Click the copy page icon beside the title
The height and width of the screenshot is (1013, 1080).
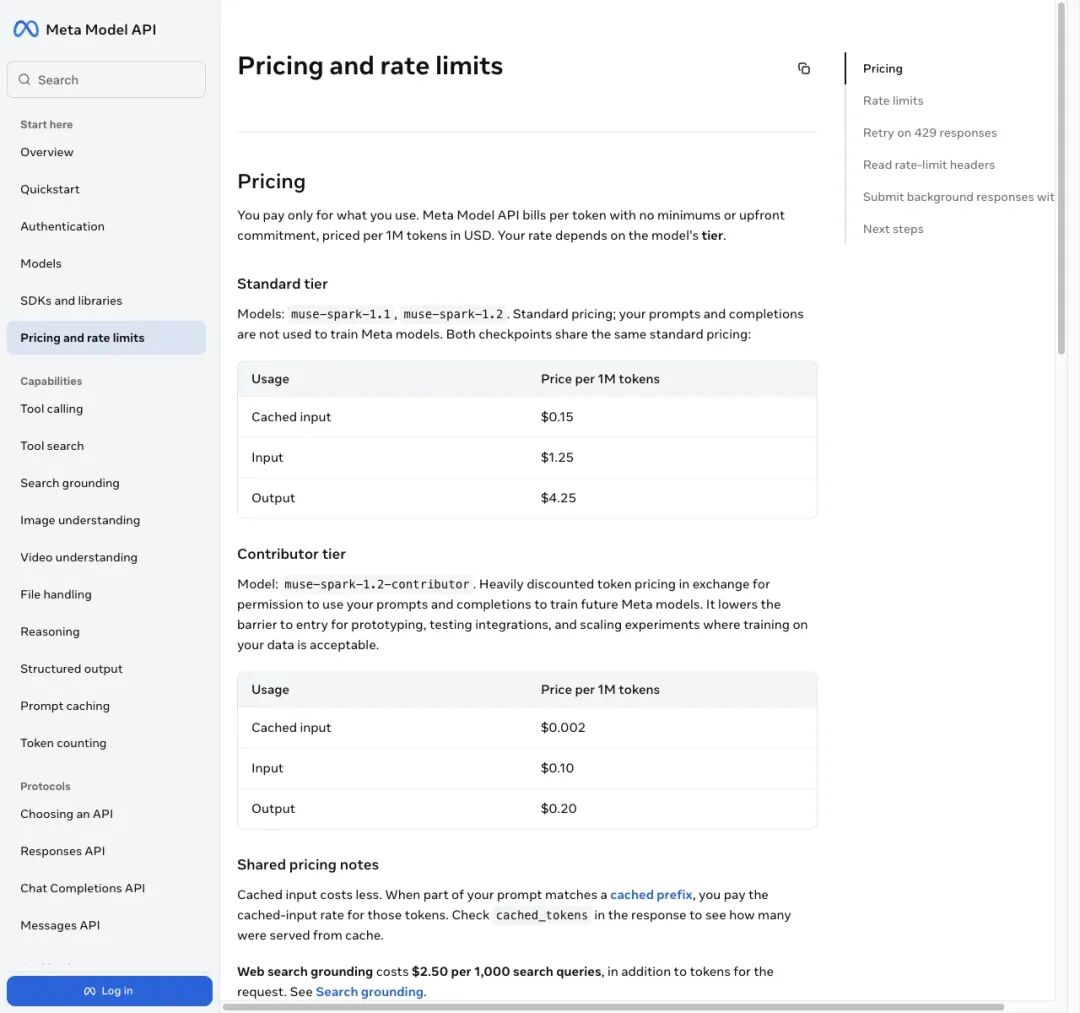(804, 68)
